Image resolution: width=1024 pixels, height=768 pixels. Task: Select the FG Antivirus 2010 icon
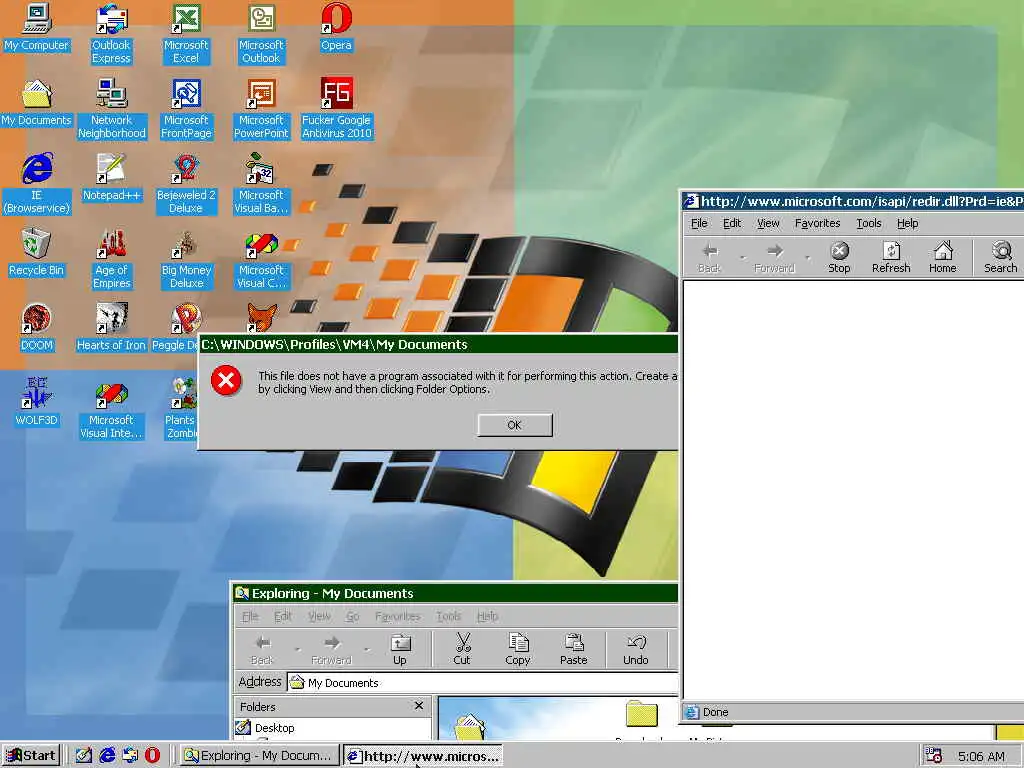coord(336,108)
